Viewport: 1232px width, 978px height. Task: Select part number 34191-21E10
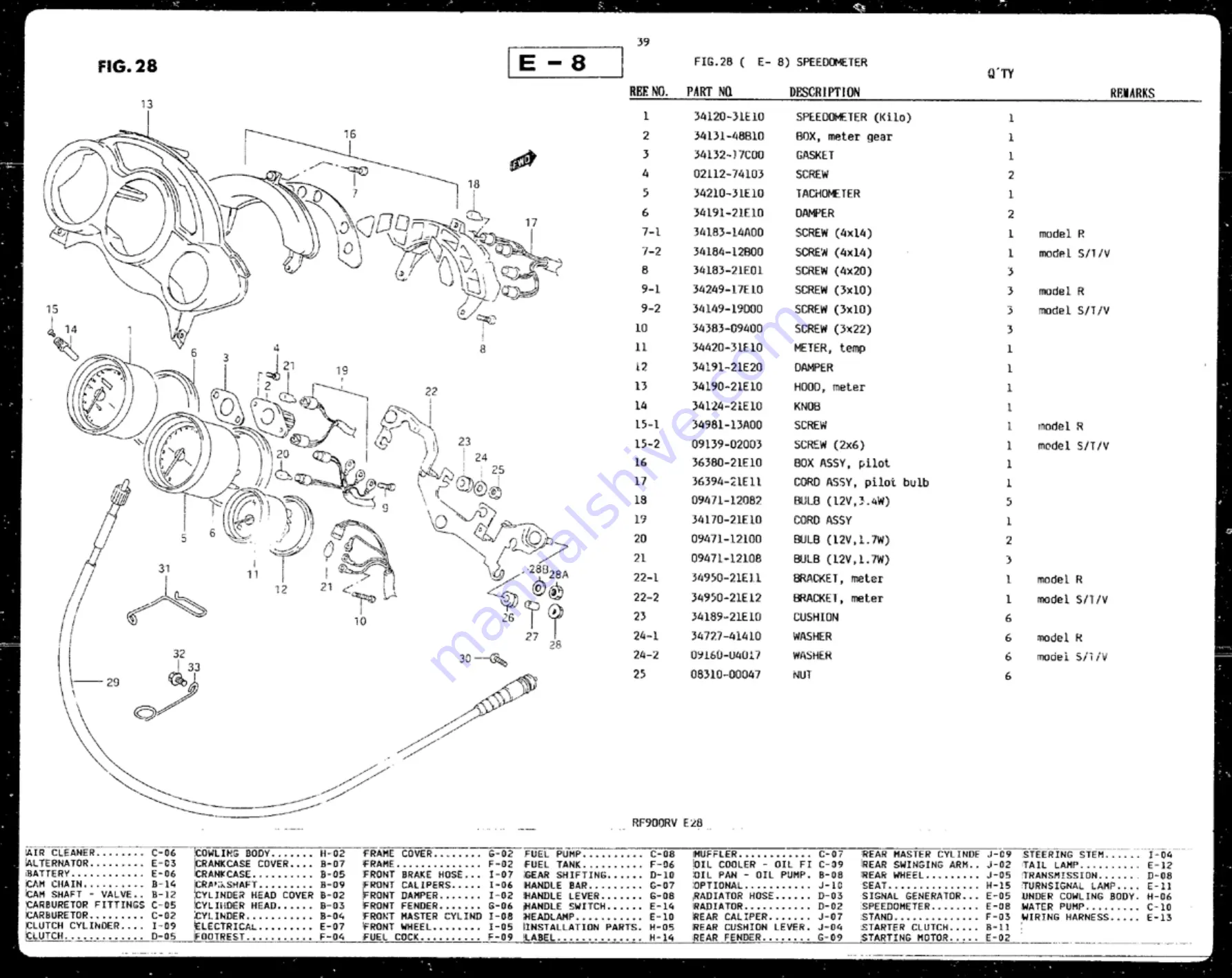coord(729,213)
